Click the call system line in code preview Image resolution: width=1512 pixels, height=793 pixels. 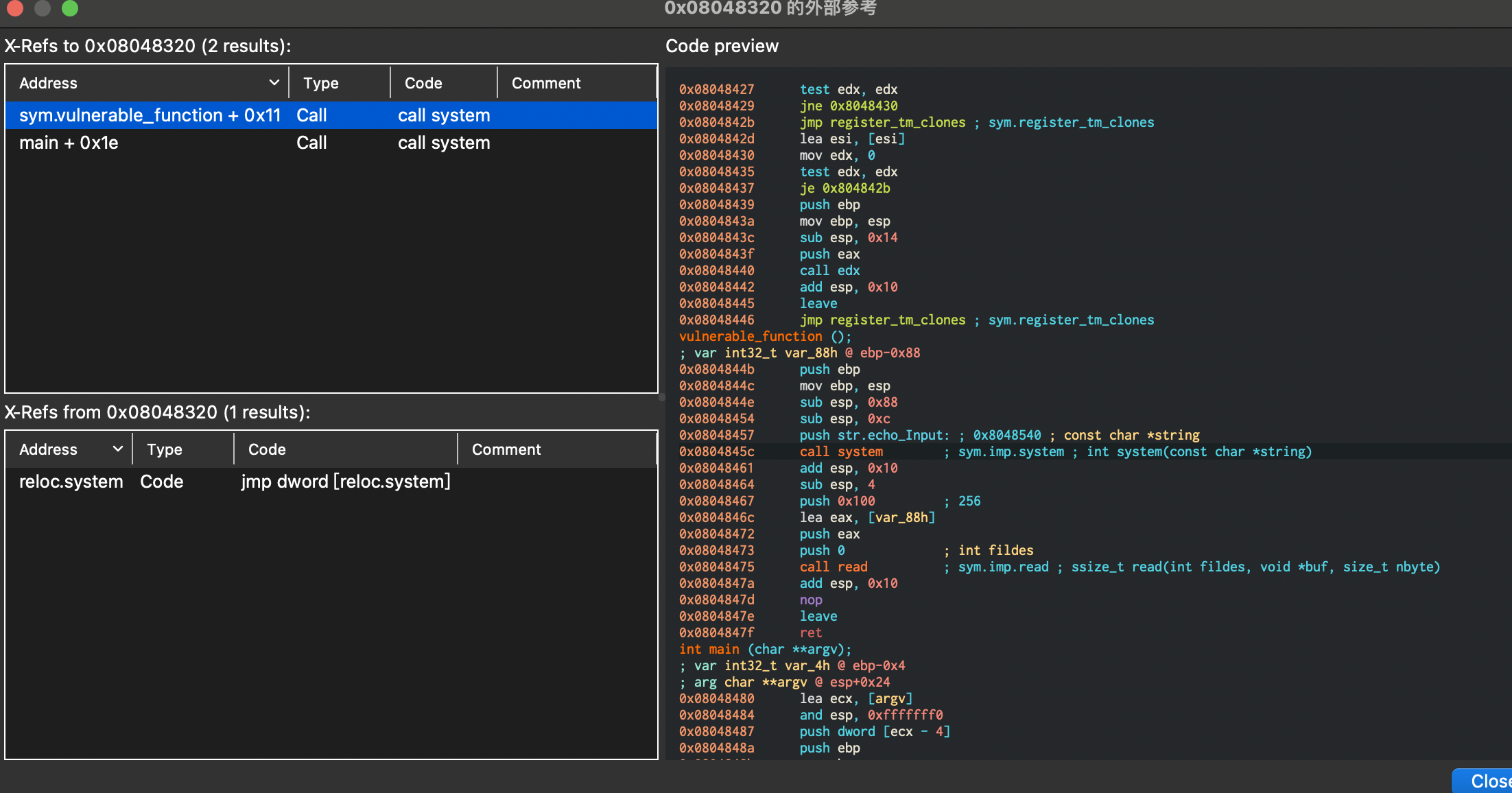841,451
